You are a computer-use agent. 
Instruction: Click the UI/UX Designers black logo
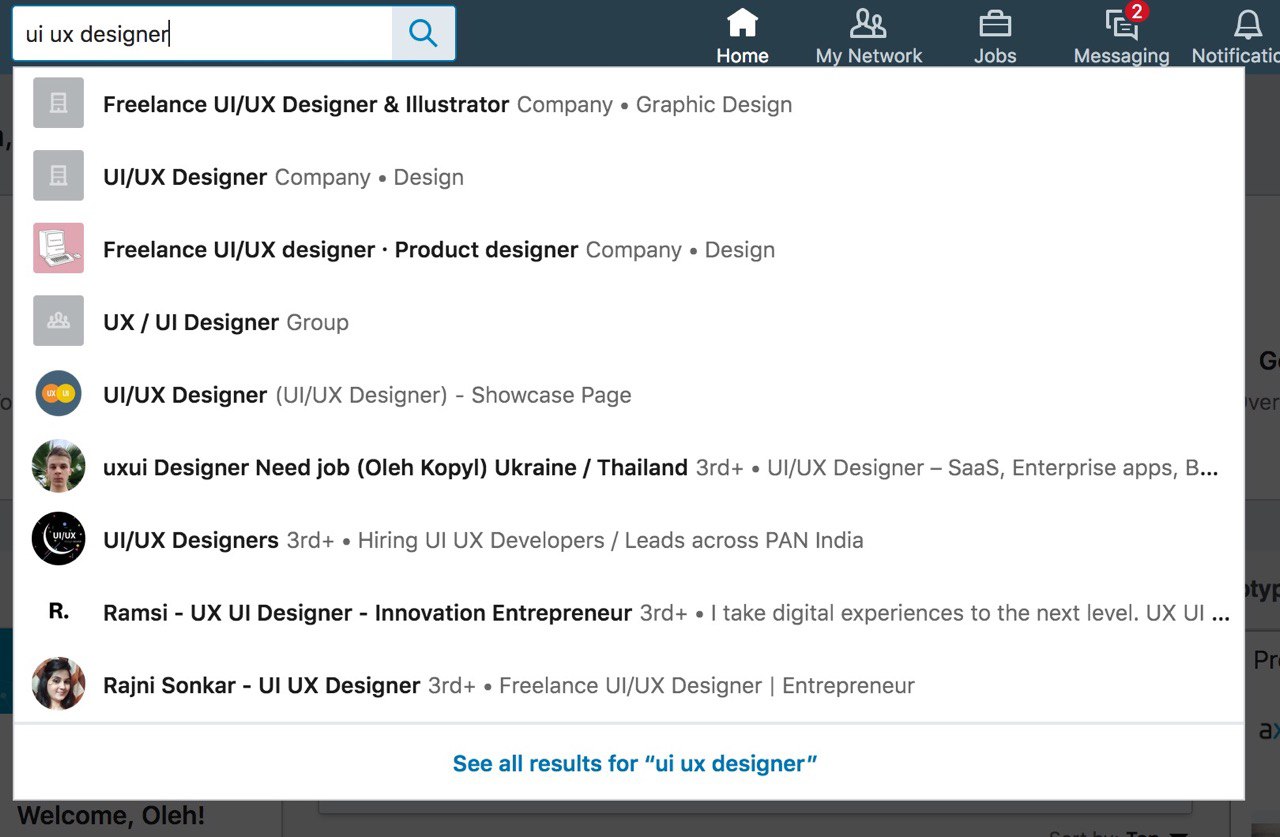[58, 539]
